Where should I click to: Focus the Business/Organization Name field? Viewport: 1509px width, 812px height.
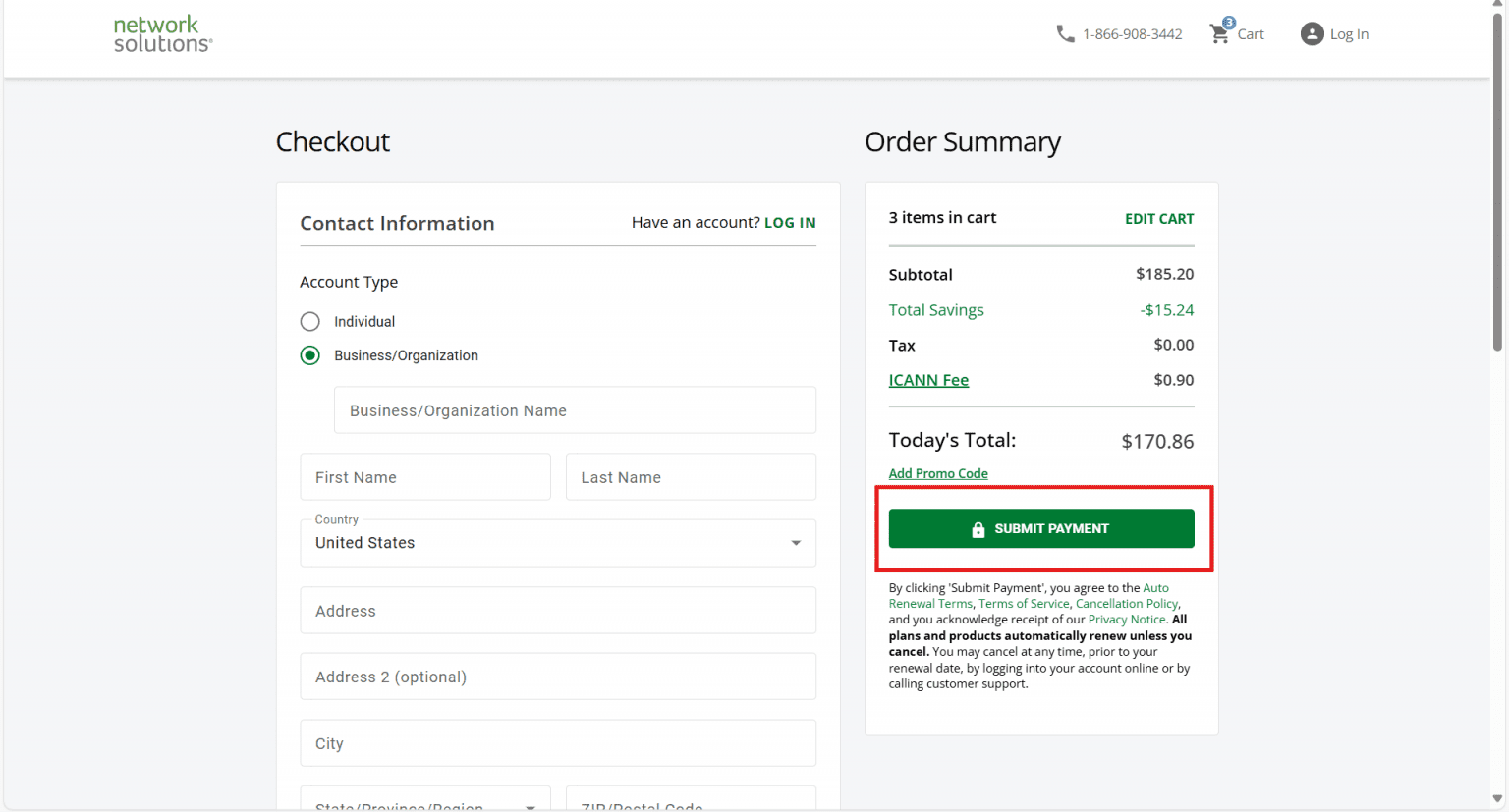click(x=575, y=410)
